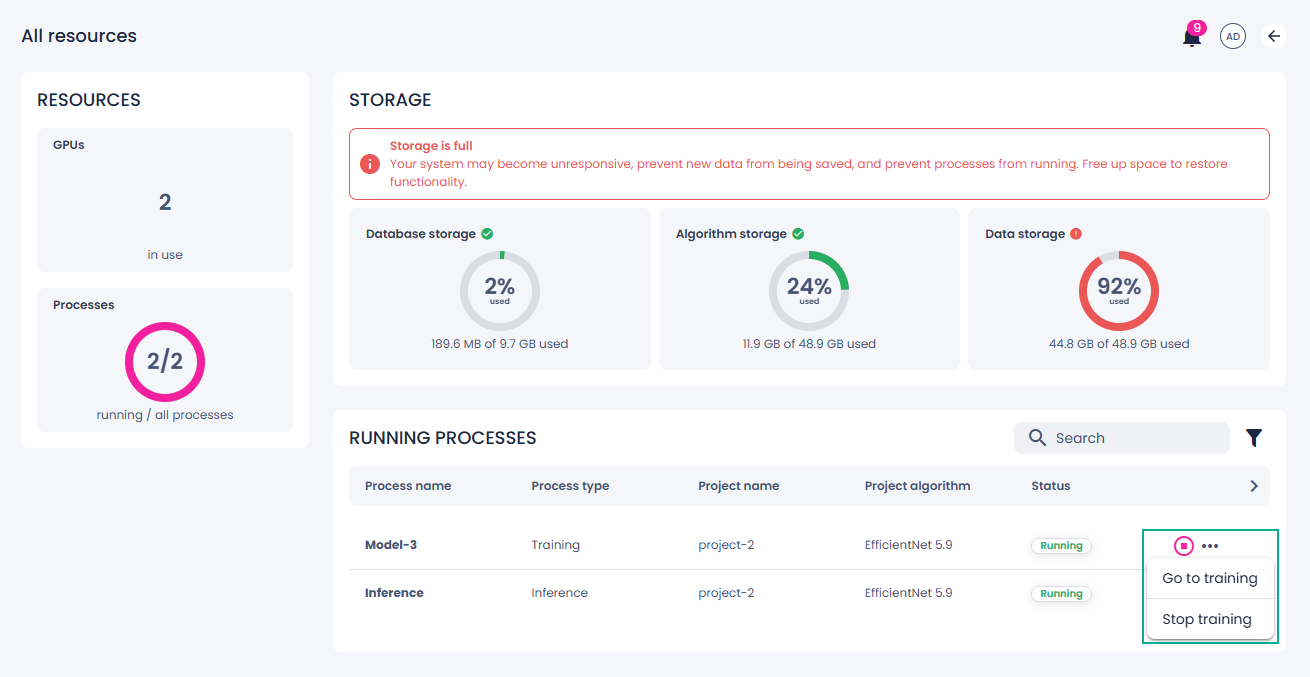
Task: Open the AD user avatar menu
Action: [x=1233, y=37]
